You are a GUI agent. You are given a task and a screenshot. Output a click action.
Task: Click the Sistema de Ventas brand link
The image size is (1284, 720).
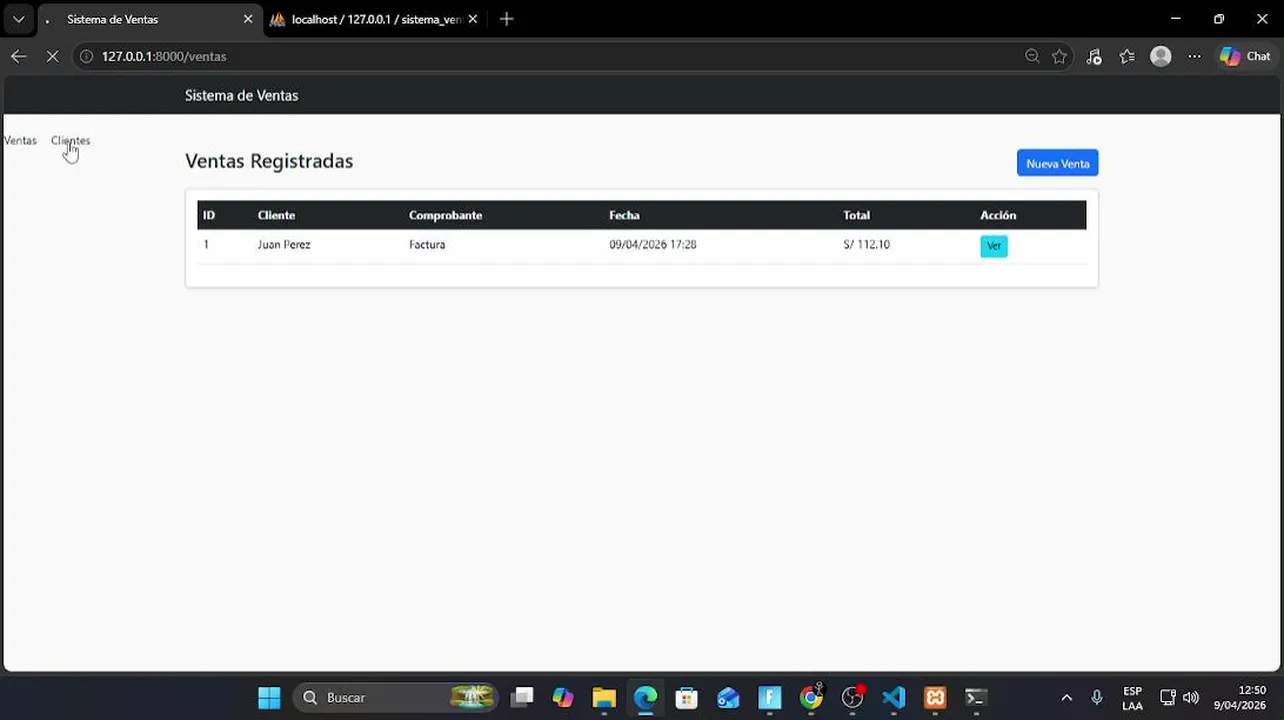(x=241, y=95)
